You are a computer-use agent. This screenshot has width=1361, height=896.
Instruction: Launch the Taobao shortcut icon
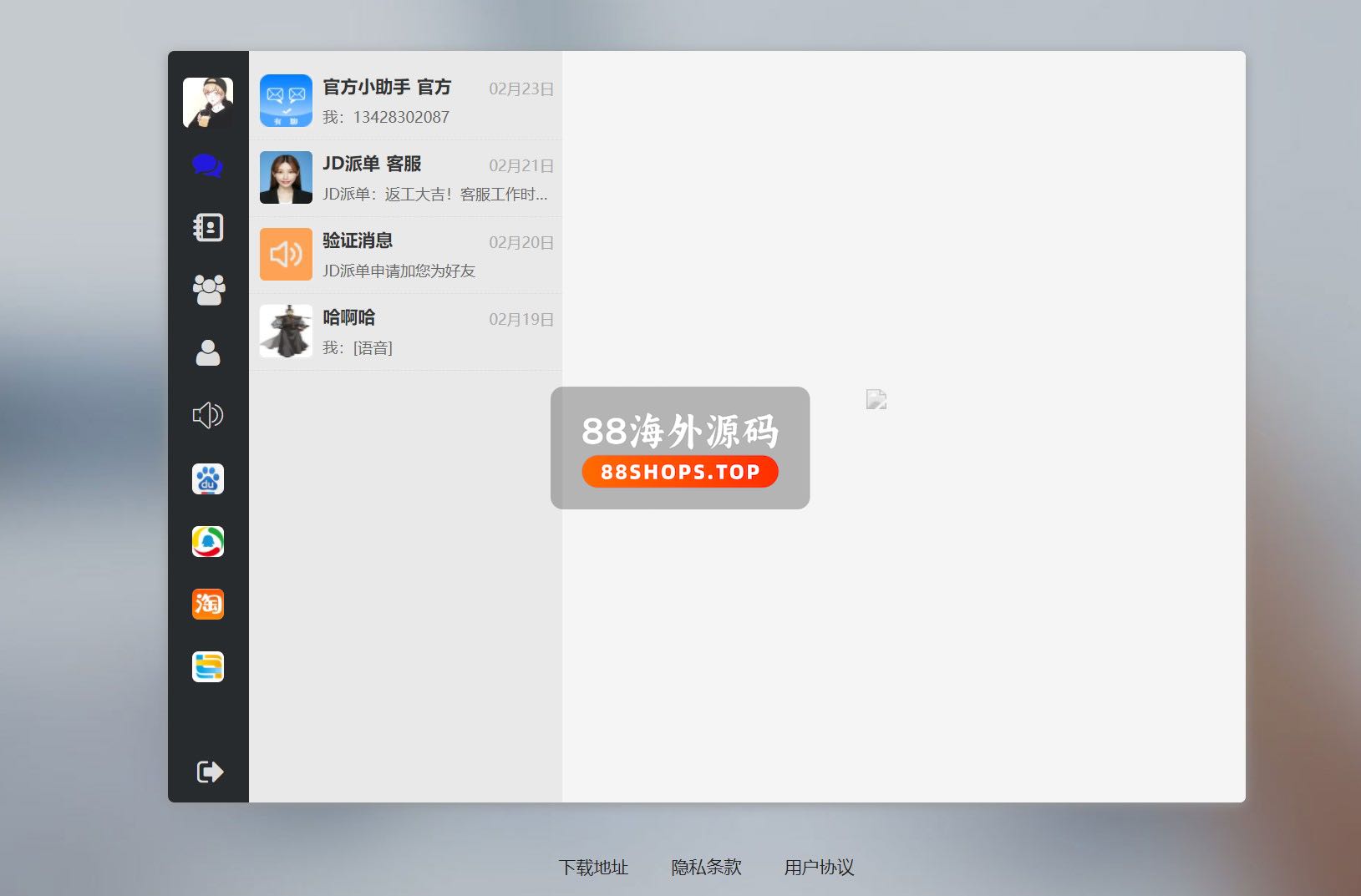tap(208, 604)
